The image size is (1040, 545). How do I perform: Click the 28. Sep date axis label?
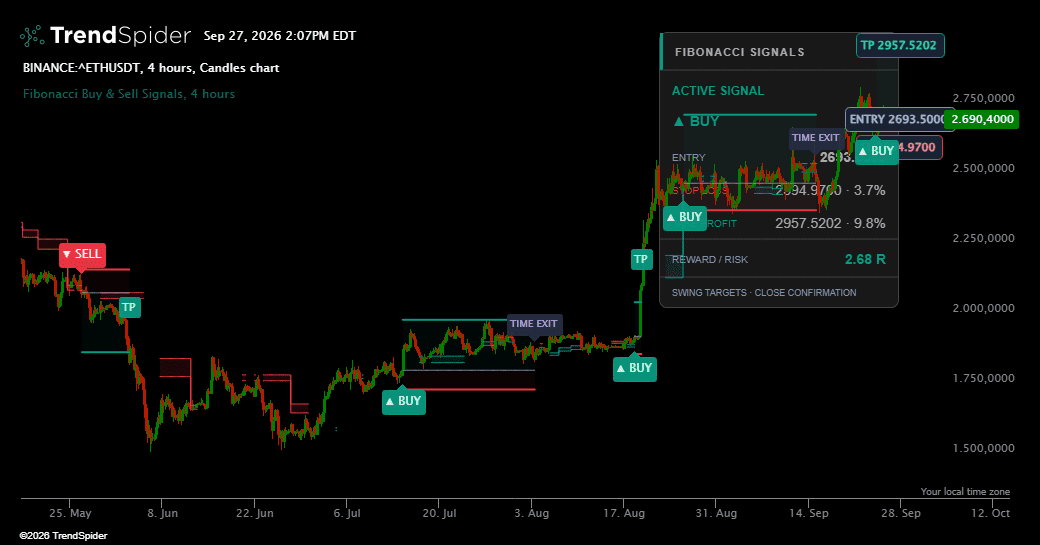901,513
